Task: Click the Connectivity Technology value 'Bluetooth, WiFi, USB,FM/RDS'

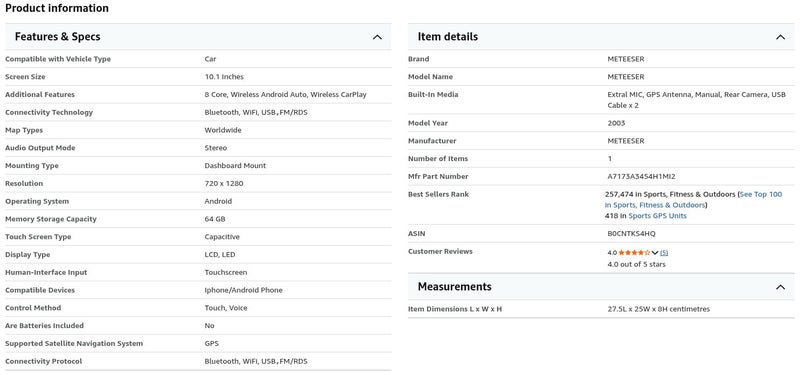Action: coord(256,112)
